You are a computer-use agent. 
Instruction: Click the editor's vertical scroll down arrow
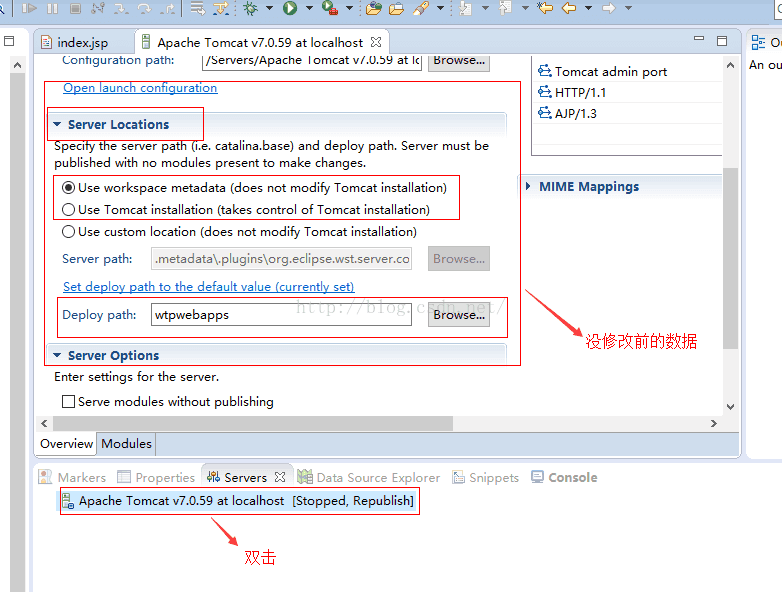pyautogui.click(x=730, y=406)
